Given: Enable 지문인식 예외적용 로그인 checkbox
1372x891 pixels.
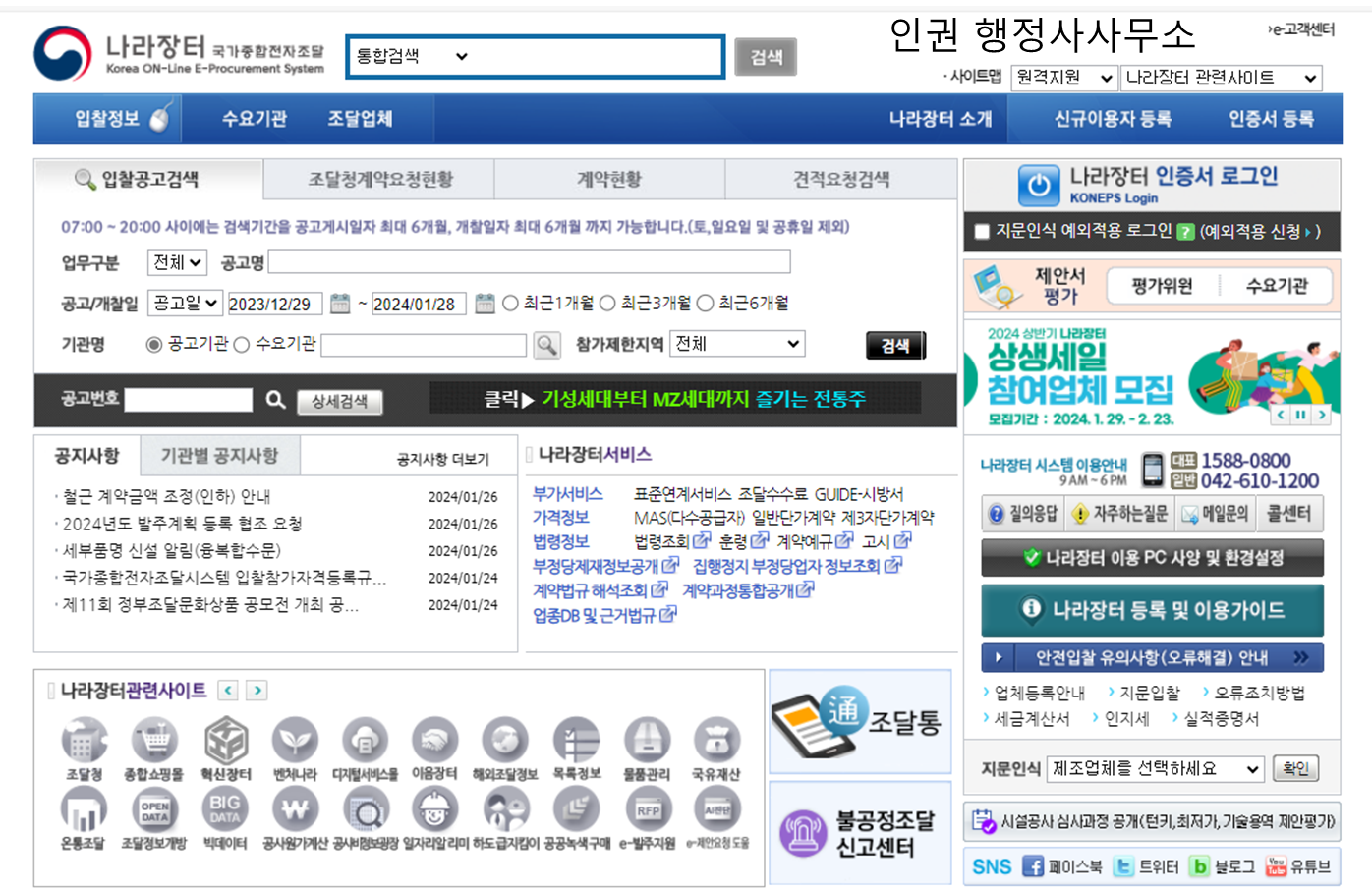Looking at the screenshot, I should click(981, 232).
